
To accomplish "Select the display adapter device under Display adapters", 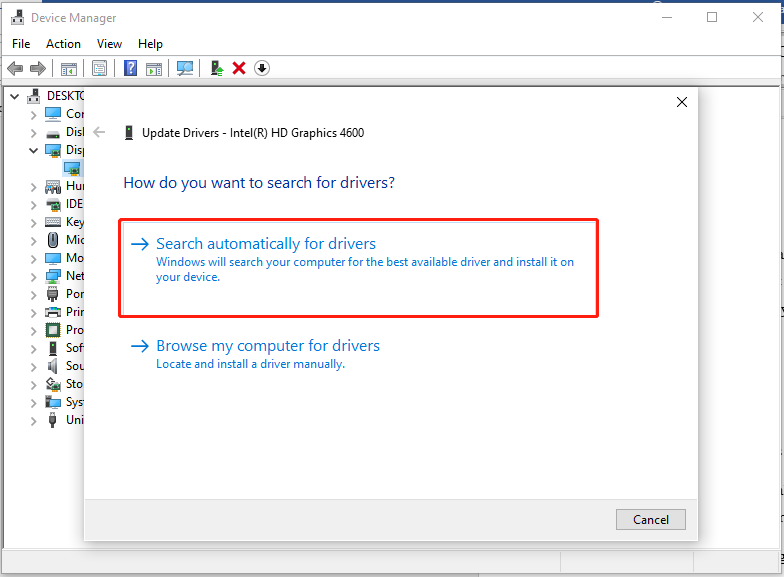I will (x=72, y=168).
